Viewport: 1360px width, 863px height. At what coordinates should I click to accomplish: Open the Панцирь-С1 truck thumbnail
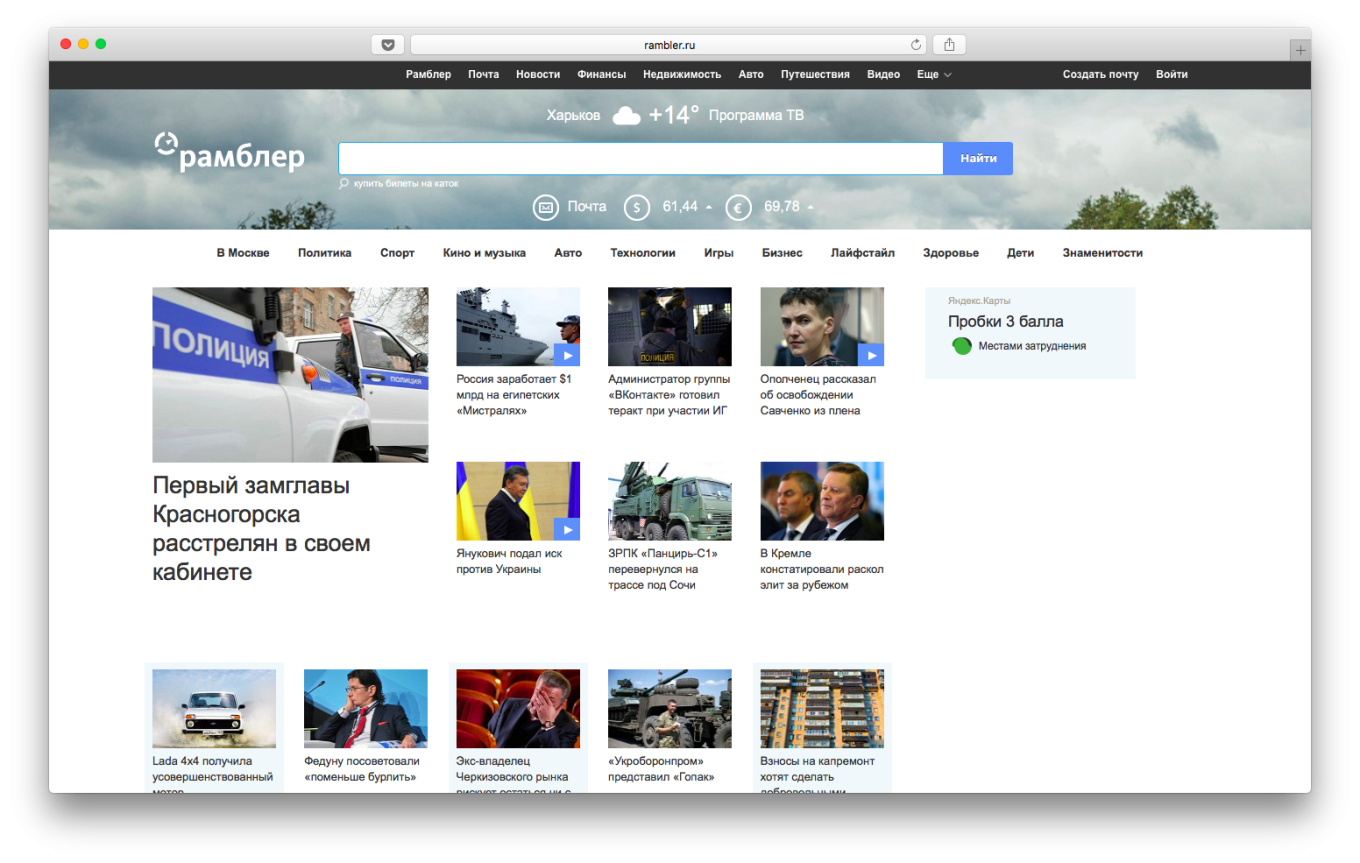670,501
